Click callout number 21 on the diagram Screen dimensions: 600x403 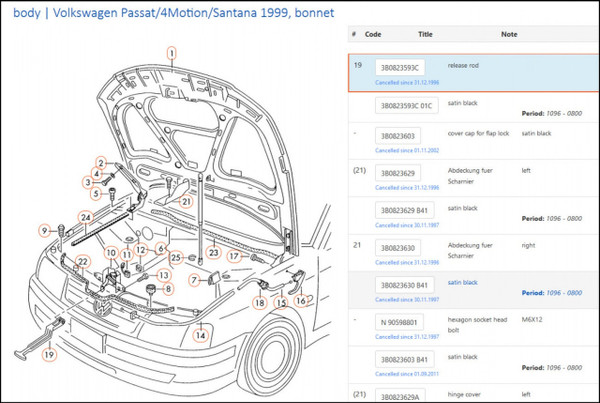tap(185, 200)
